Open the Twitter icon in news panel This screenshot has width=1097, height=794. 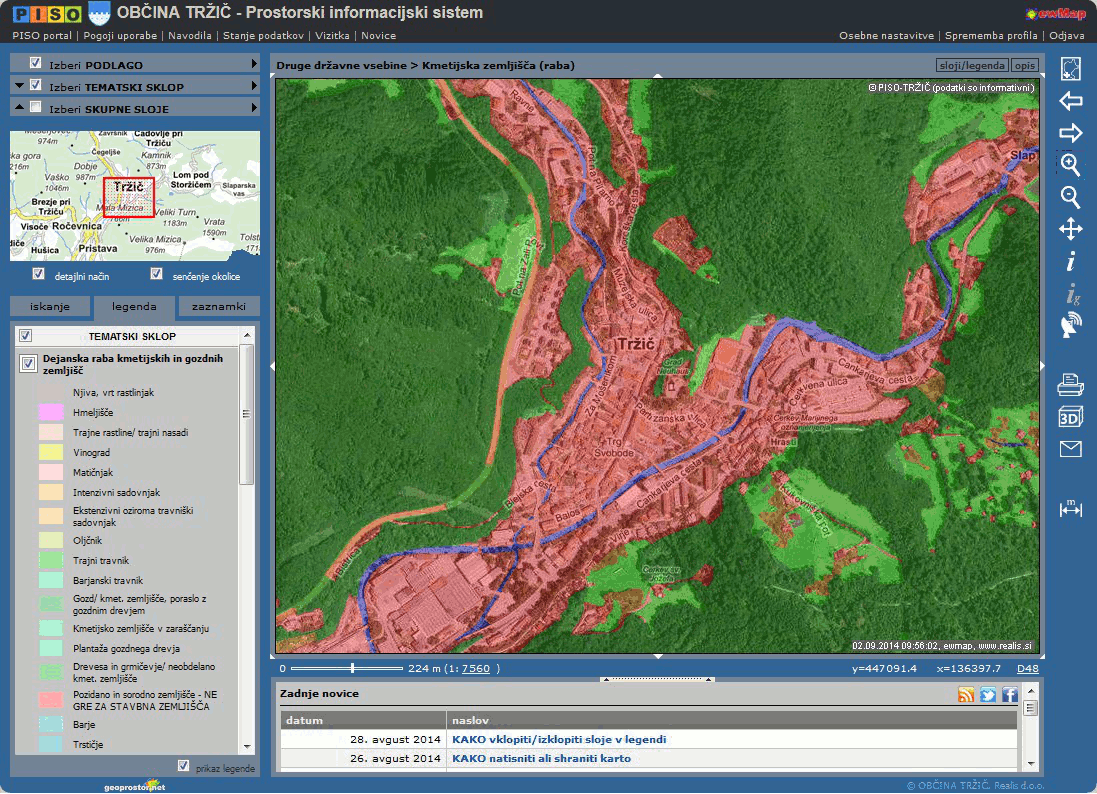(988, 695)
